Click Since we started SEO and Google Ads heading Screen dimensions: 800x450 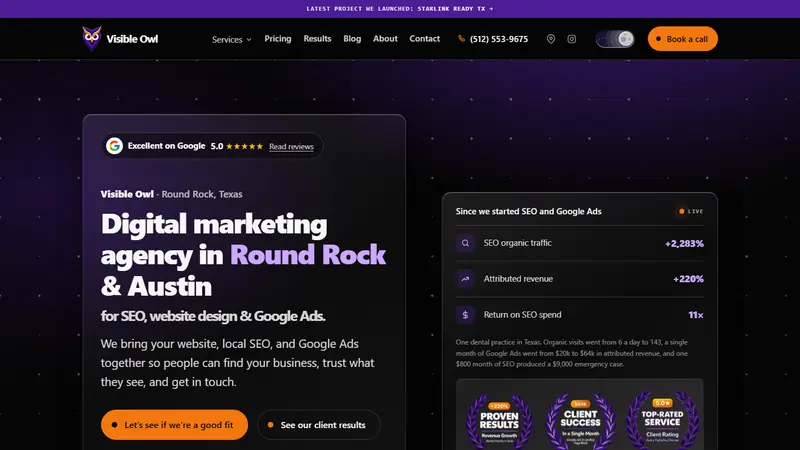pos(529,211)
